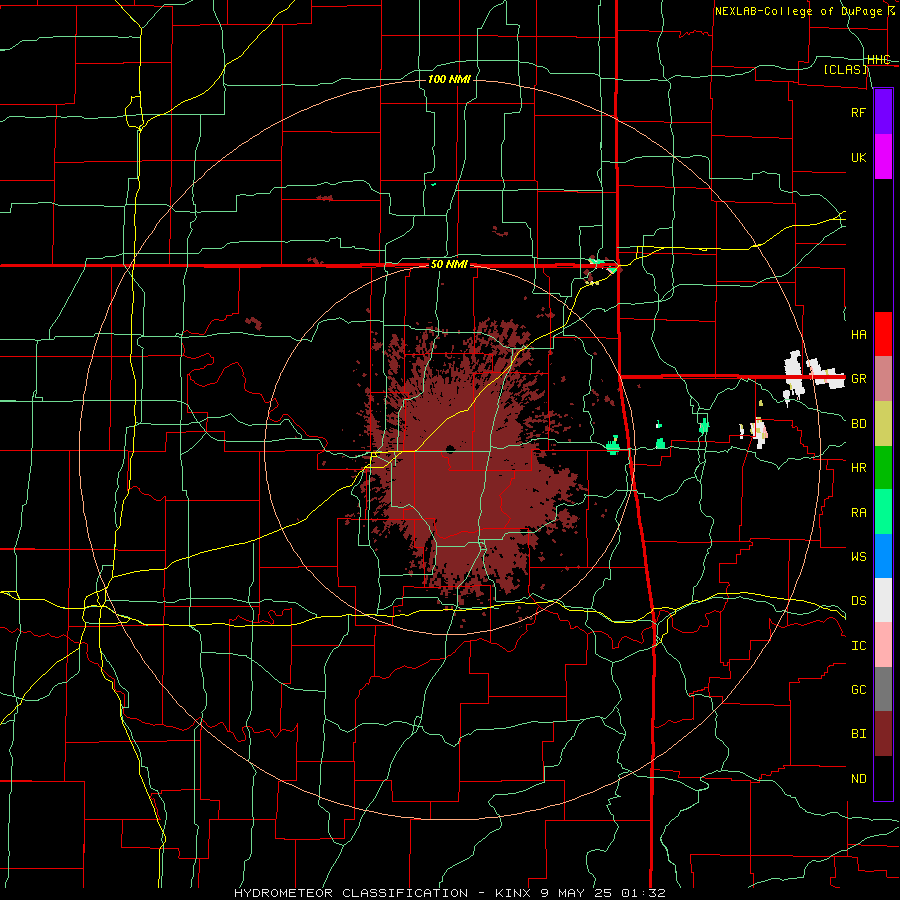Click the DS legend label

(859, 601)
